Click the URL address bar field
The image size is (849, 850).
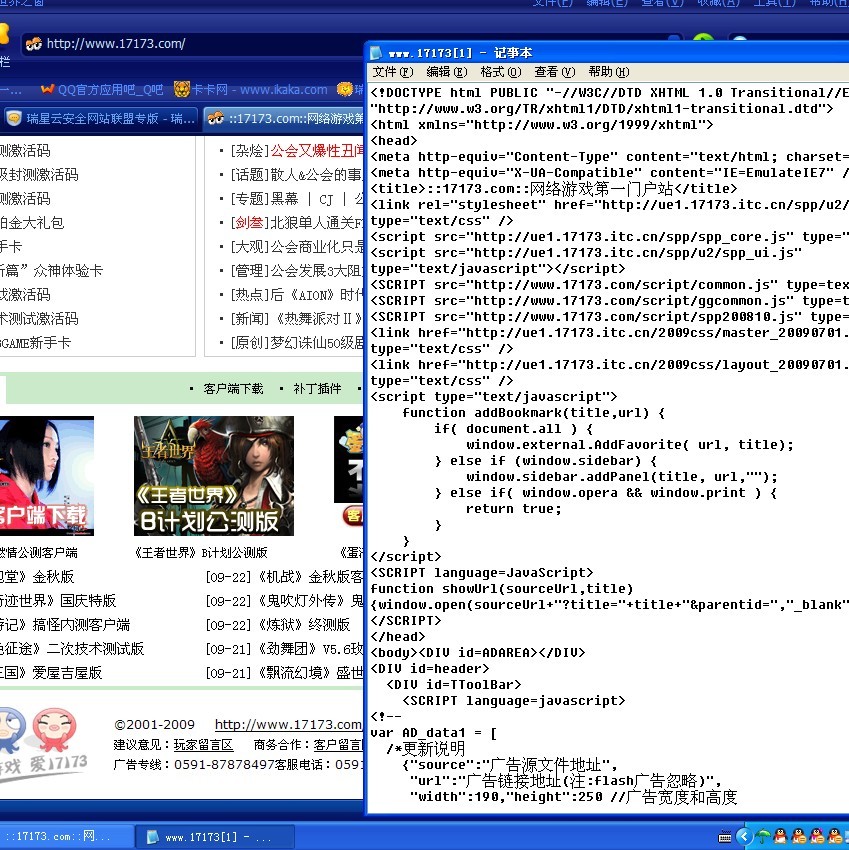200,44
